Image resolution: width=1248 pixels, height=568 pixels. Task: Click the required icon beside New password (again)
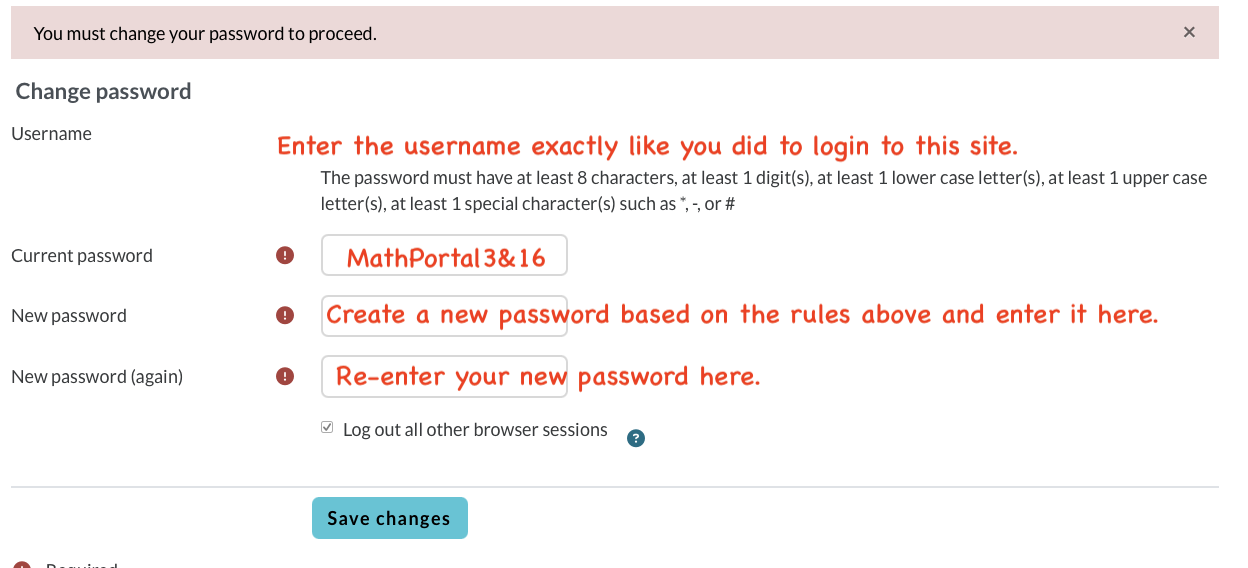click(285, 377)
